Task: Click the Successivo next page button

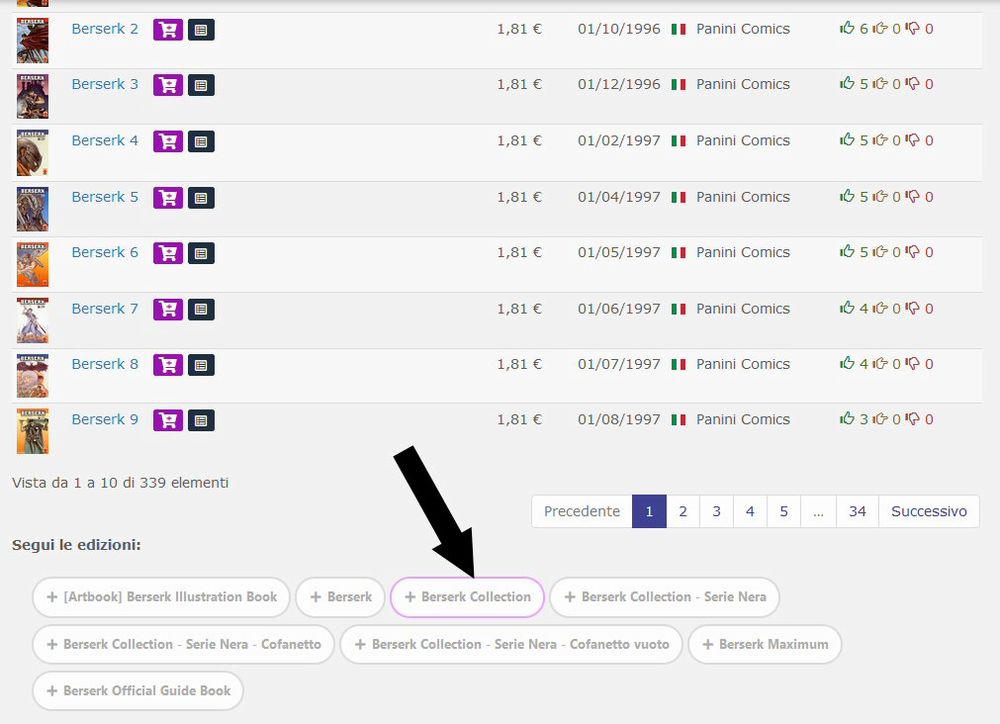Action: pyautogui.click(x=929, y=511)
